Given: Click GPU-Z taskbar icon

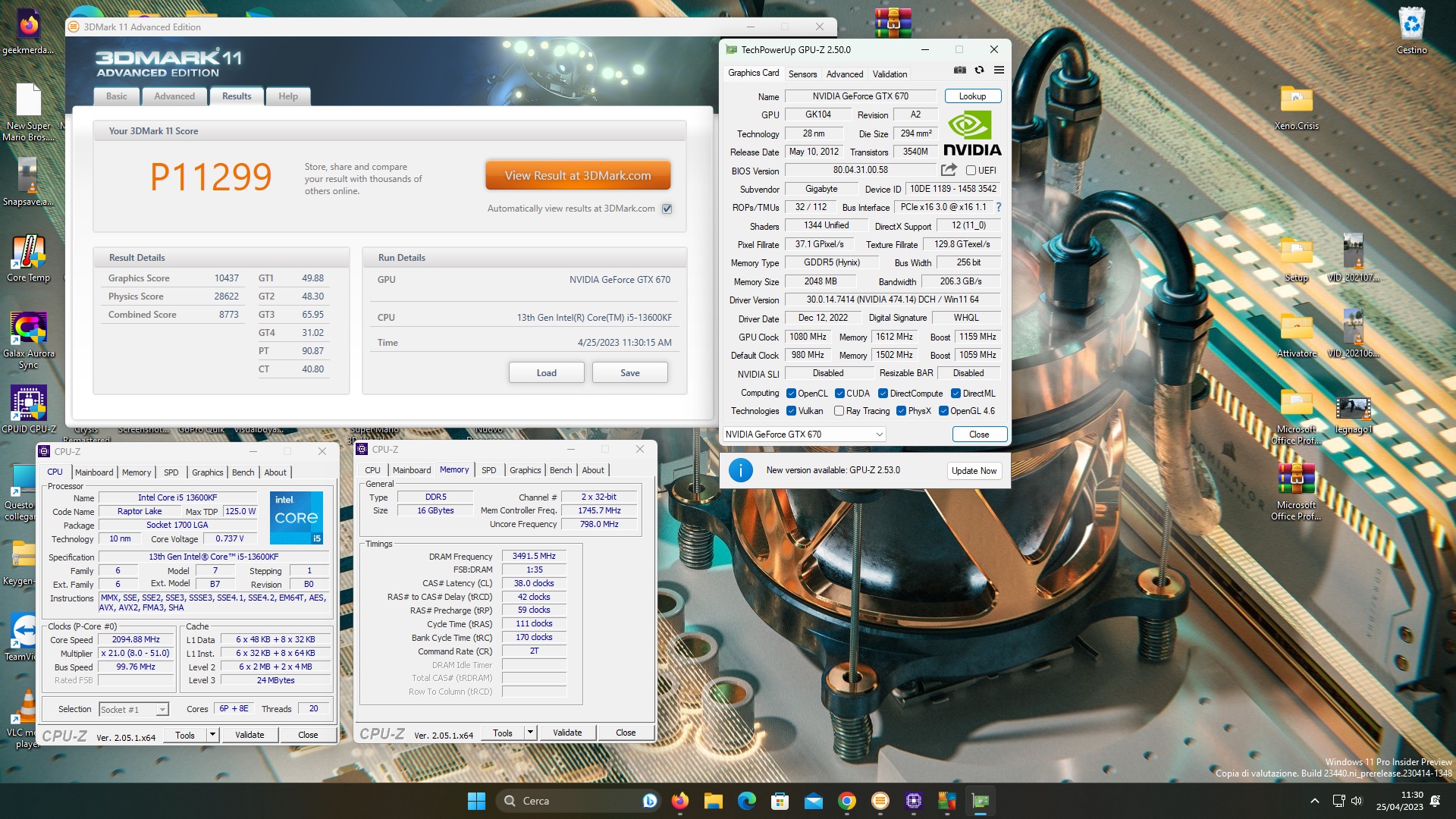Looking at the screenshot, I should [x=980, y=801].
